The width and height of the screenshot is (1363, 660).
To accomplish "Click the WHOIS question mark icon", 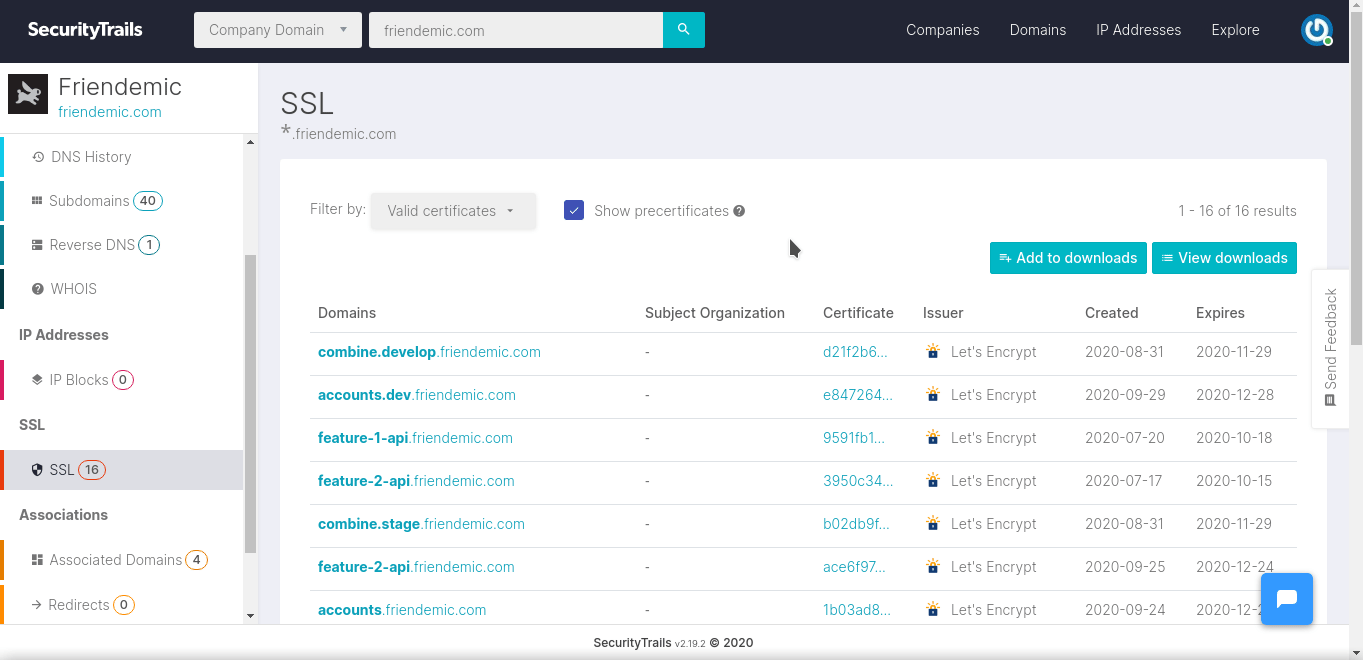I will click(38, 289).
